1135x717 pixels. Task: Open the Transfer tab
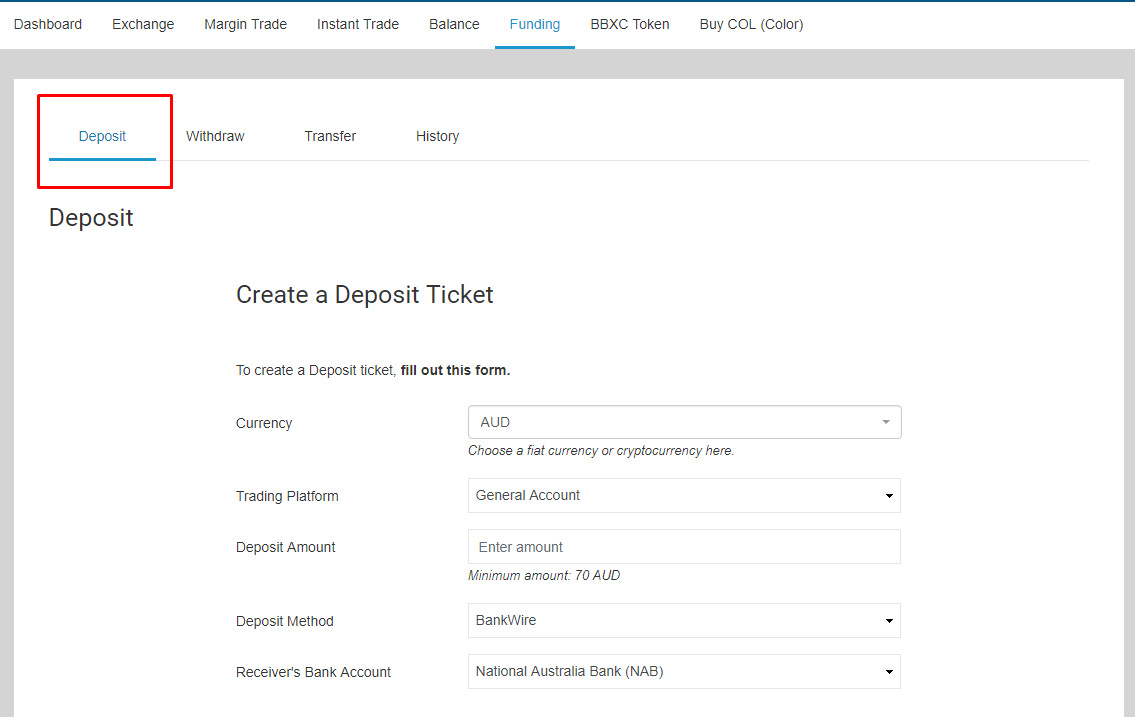coord(330,136)
